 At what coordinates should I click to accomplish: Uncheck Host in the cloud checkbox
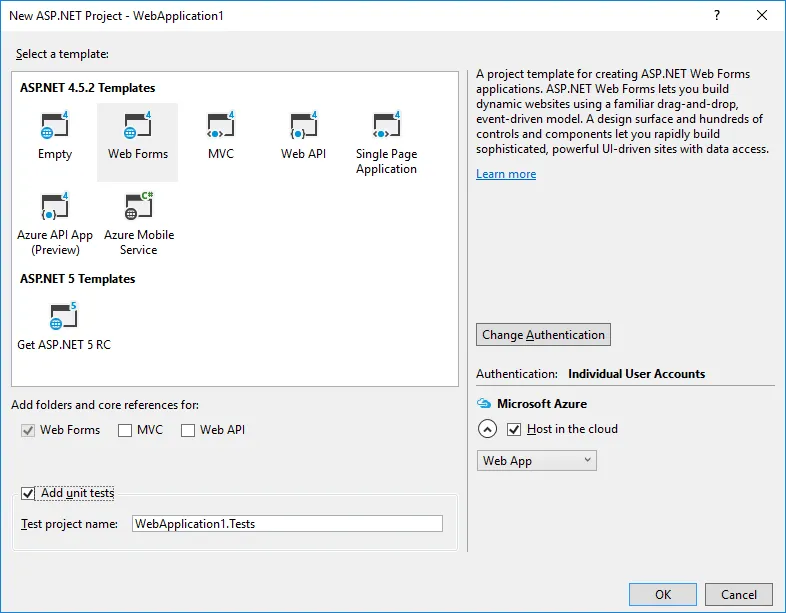514,429
